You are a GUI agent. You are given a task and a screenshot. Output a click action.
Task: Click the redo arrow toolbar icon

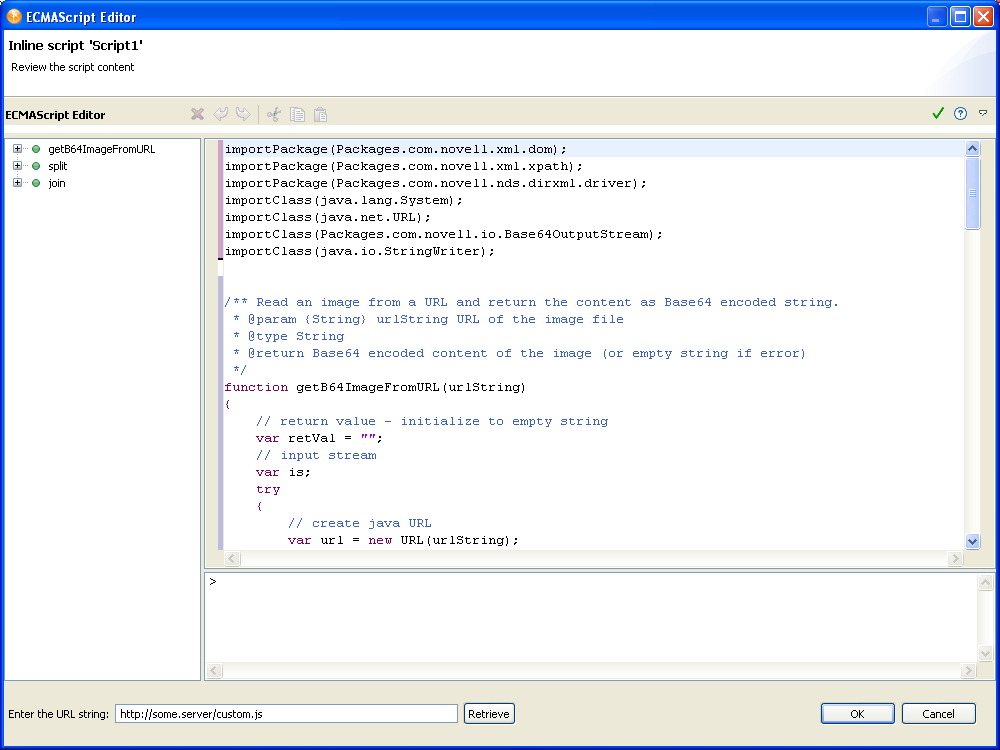(243, 114)
